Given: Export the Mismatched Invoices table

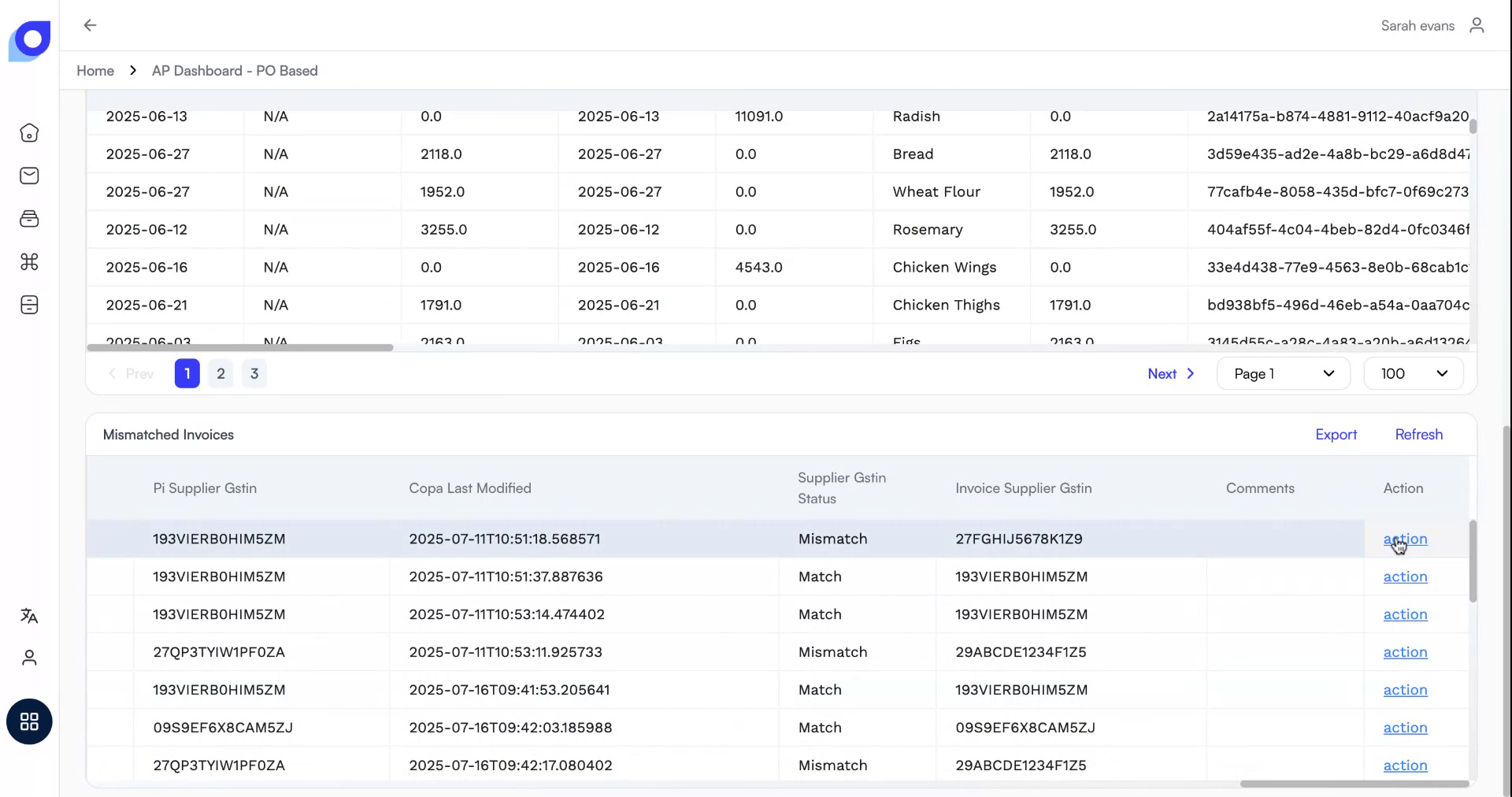Looking at the screenshot, I should coord(1336,434).
